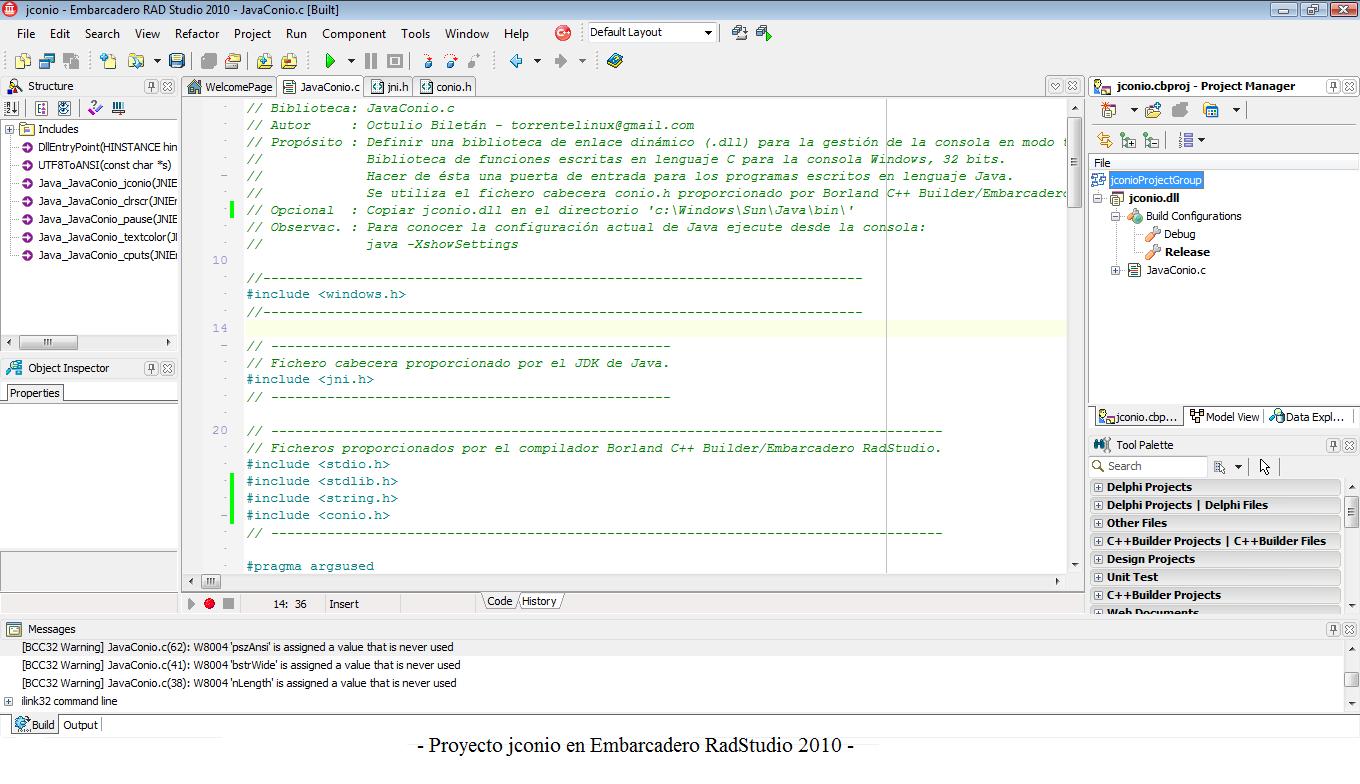Click the Program Reset stop icon

tap(395, 61)
